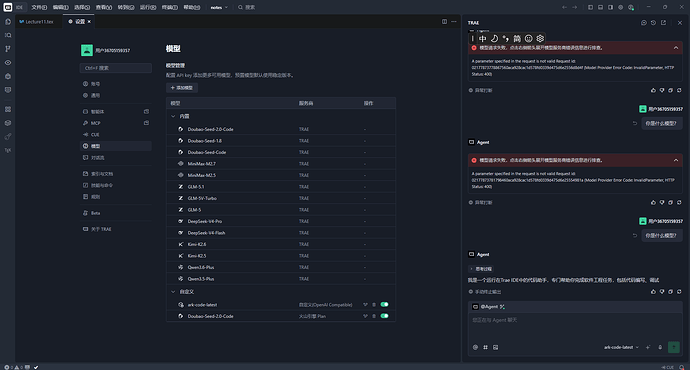Click the microphone icon in chat input
This screenshot has height=370, width=690.
tap(660, 347)
